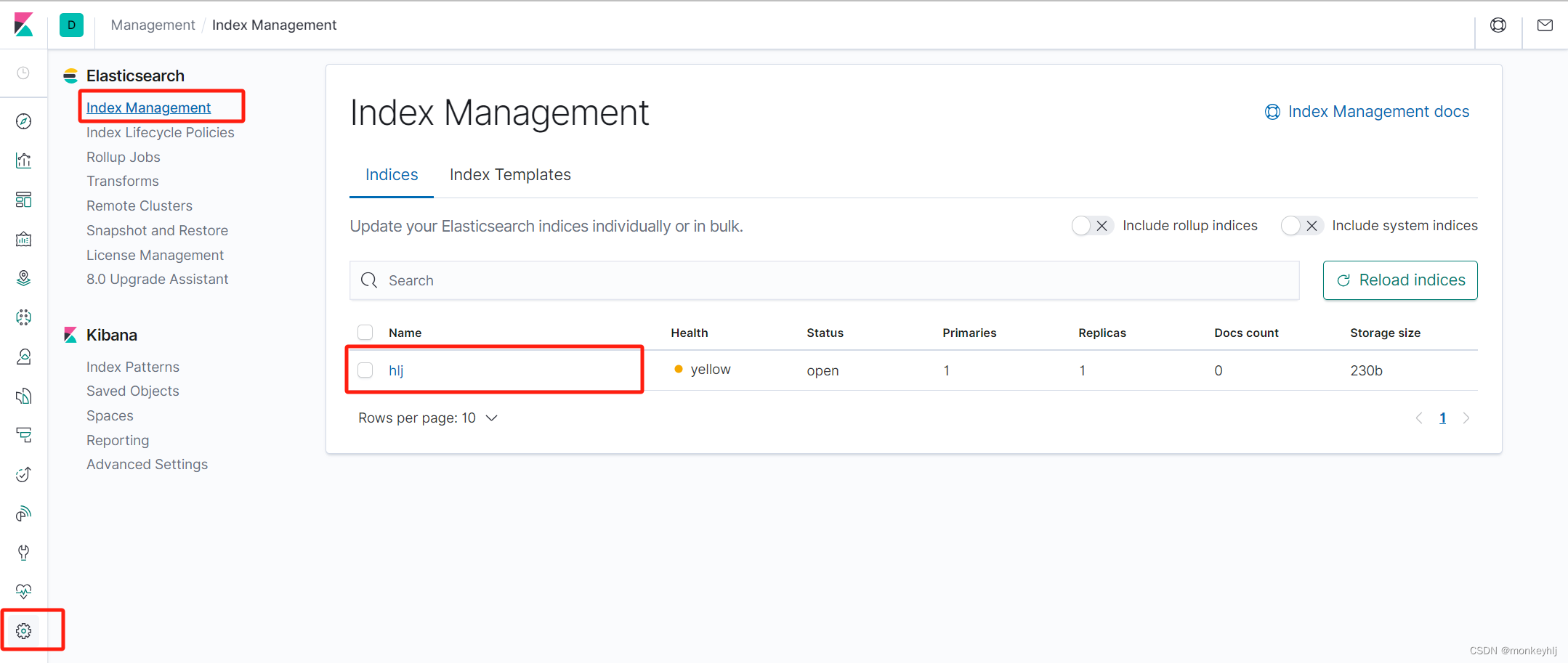Open Machine Learning icon in sidebar
1568x663 pixels.
[23, 317]
